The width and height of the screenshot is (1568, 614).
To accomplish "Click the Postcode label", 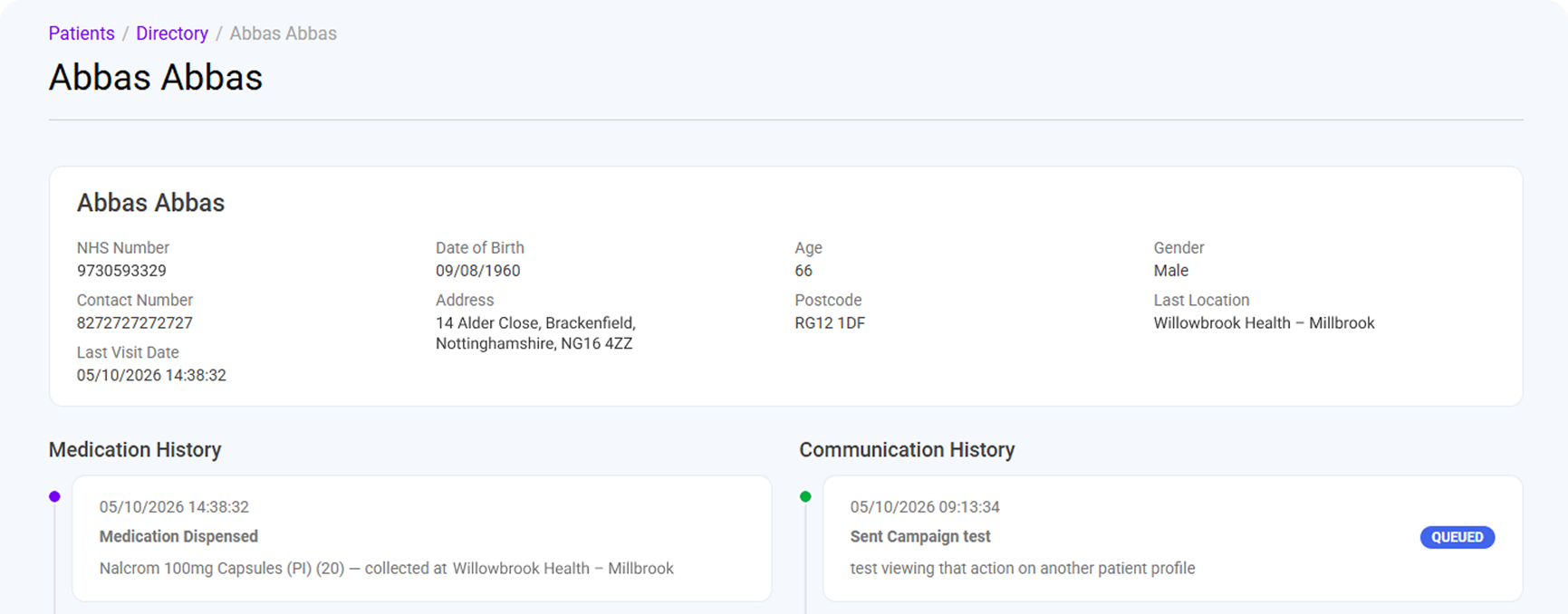I will pyautogui.click(x=828, y=301).
